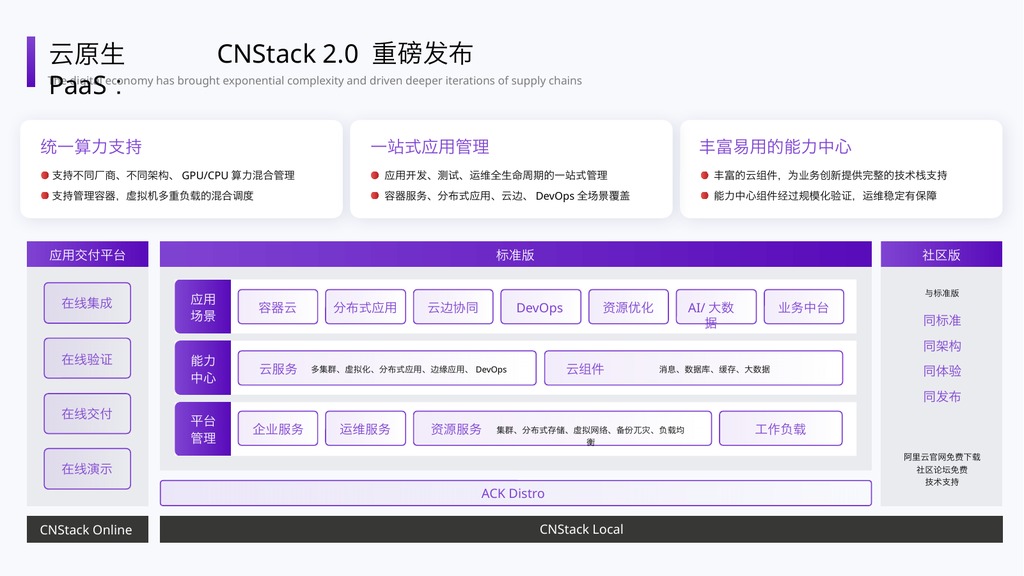Viewport: 1024px width, 576px height.
Task: Click the 阿里云官网免费下载 text
Action: 942,457
